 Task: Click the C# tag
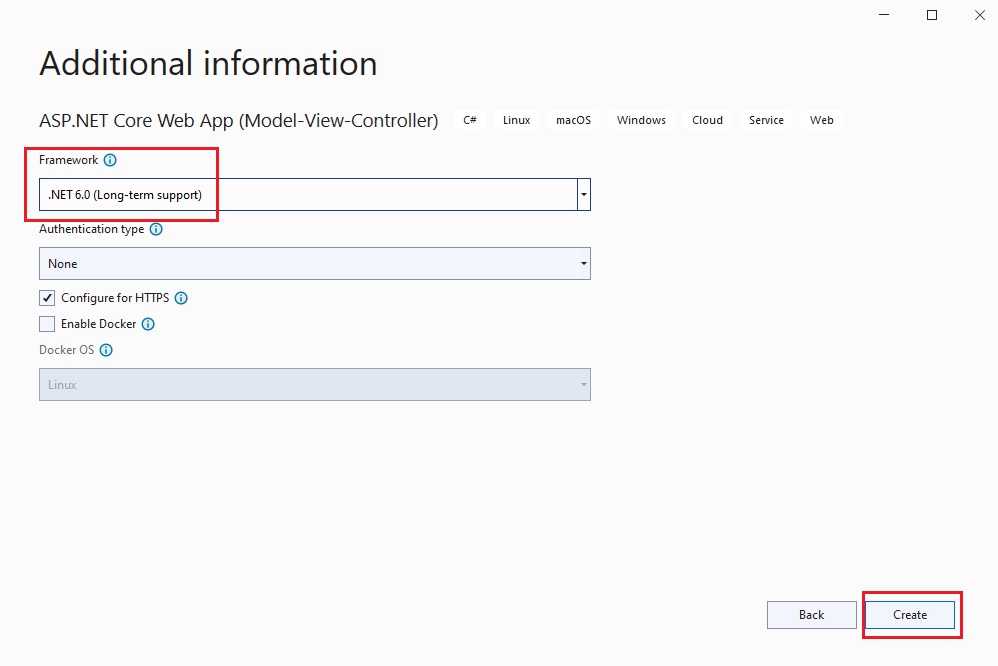click(470, 120)
